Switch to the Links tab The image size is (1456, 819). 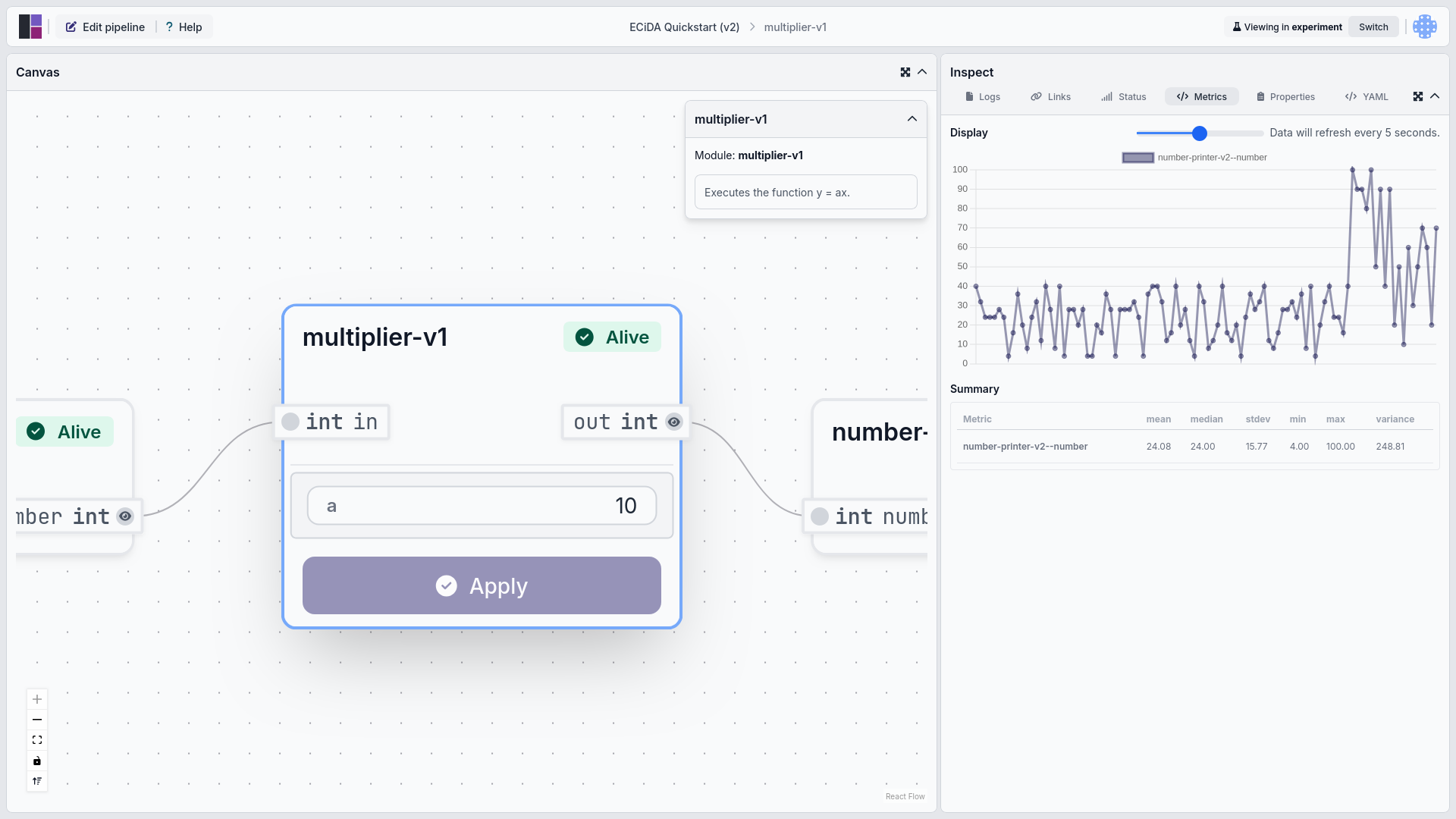[x=1050, y=96]
